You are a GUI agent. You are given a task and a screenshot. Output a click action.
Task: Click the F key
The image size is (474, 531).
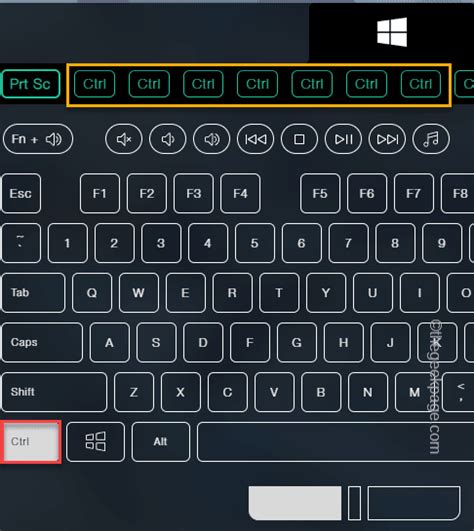(x=250, y=342)
